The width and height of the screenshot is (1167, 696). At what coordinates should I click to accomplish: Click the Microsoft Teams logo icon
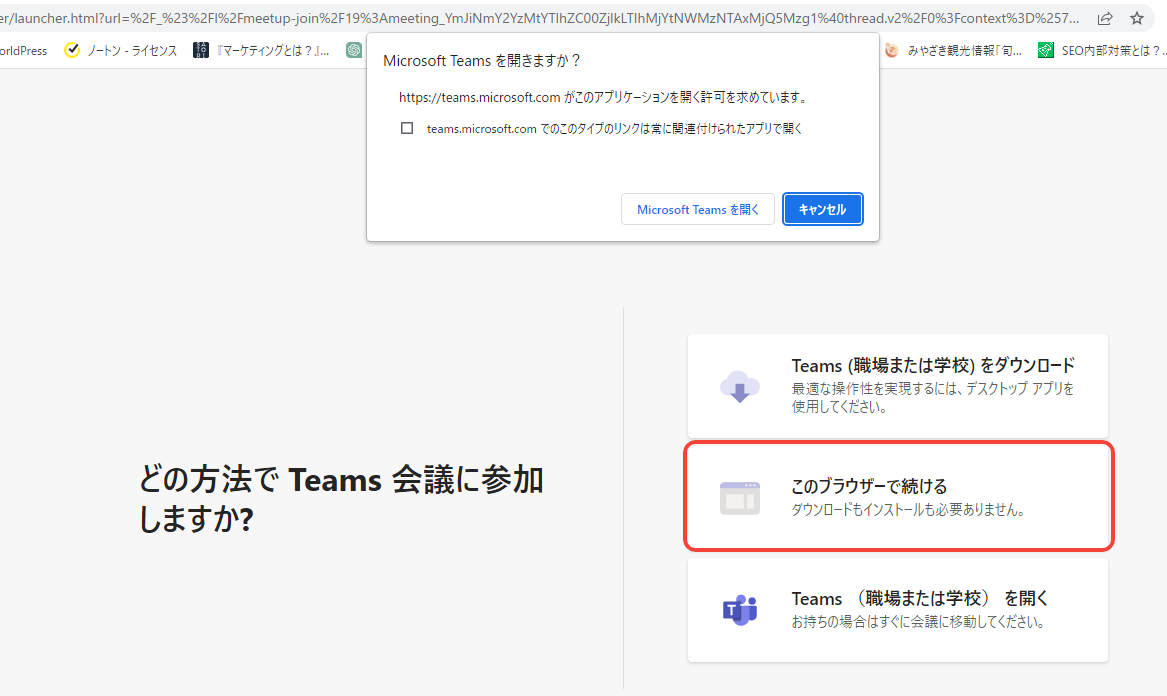tap(740, 610)
